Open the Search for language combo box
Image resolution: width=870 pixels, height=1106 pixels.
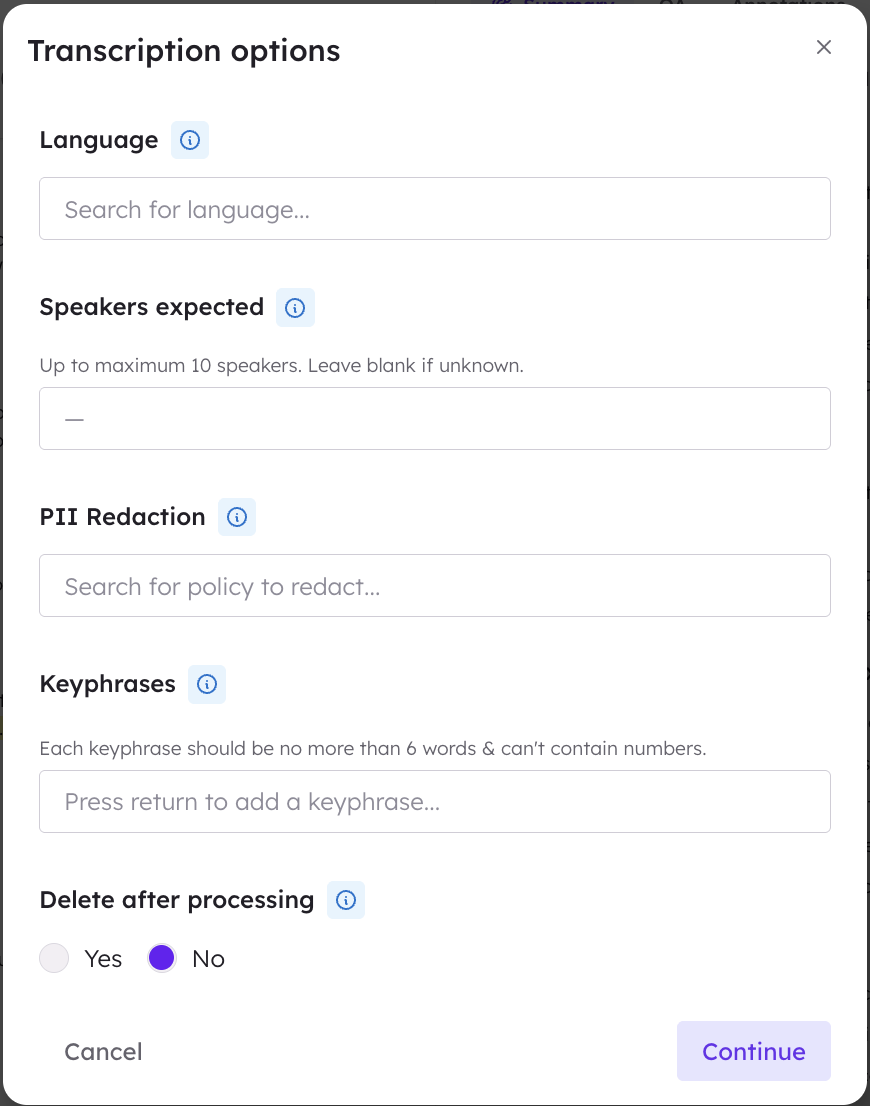[x=434, y=209]
